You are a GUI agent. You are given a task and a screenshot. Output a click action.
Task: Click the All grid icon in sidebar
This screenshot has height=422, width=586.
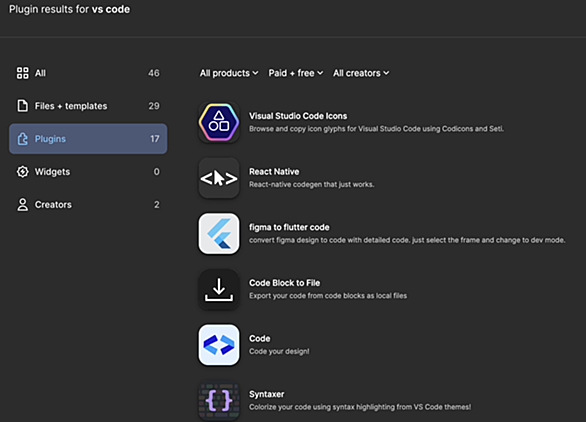pyautogui.click(x=22, y=73)
